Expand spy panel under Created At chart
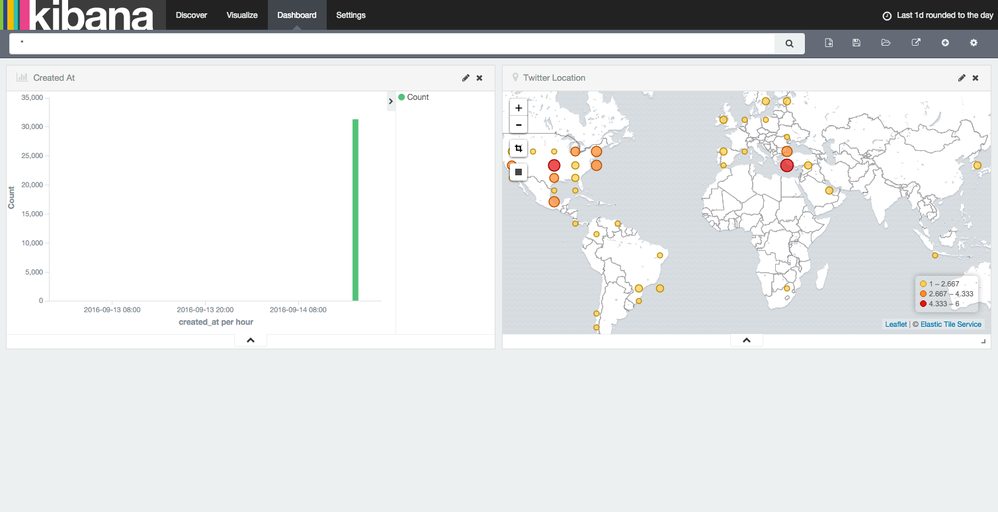 251,340
